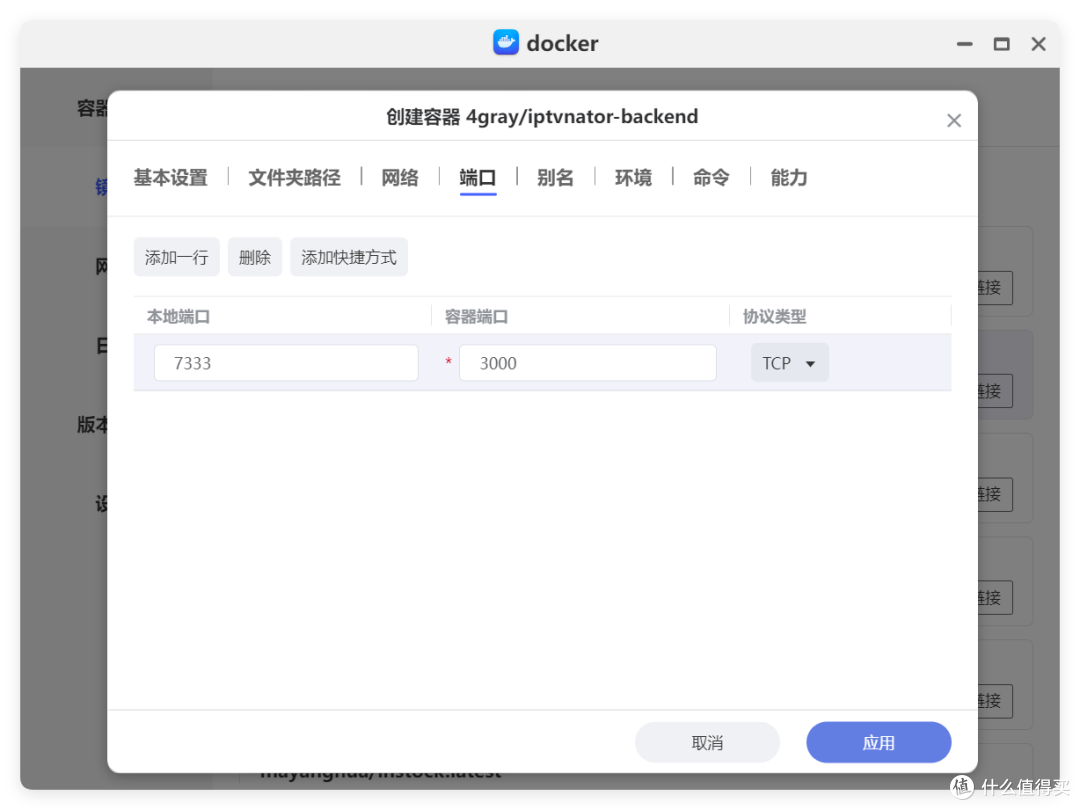This screenshot has height=810, width=1080.
Task: Apply settings with the 应用 button
Action: pyautogui.click(x=878, y=742)
